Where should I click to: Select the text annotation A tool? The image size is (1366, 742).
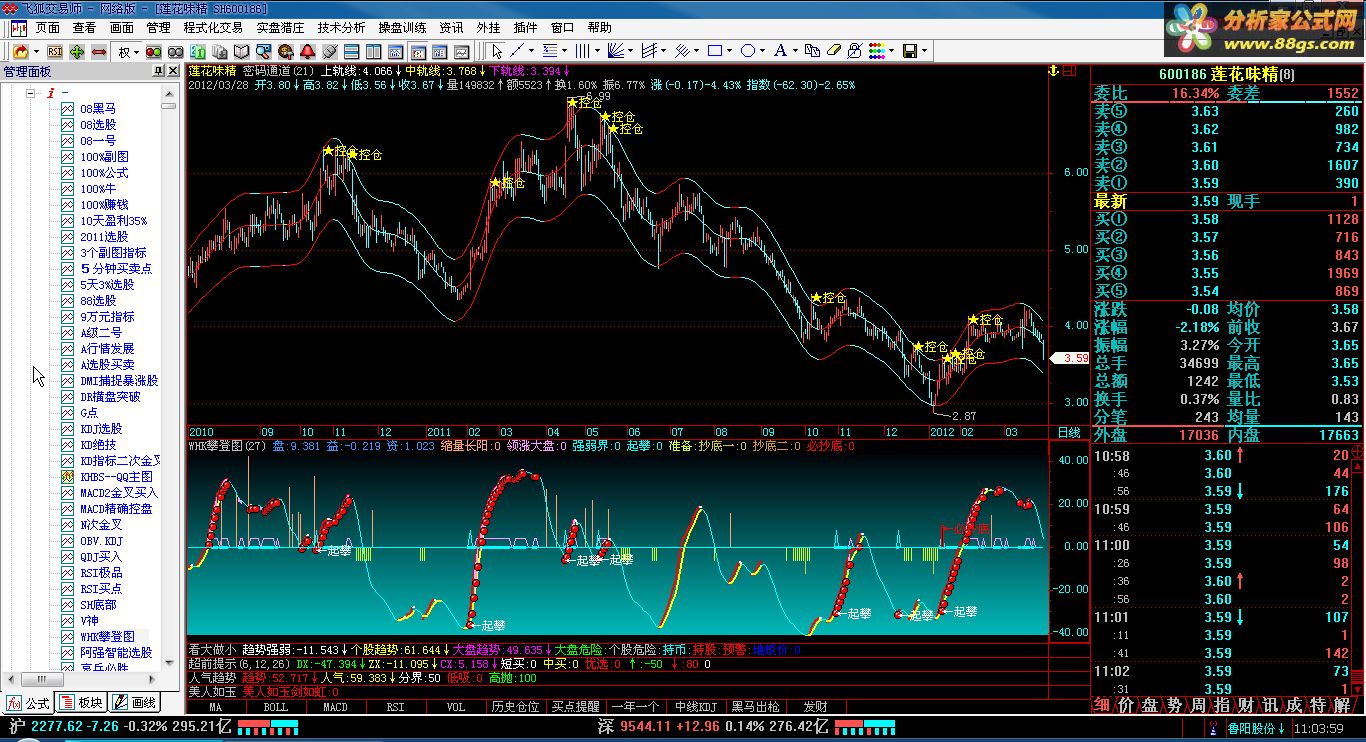point(780,51)
